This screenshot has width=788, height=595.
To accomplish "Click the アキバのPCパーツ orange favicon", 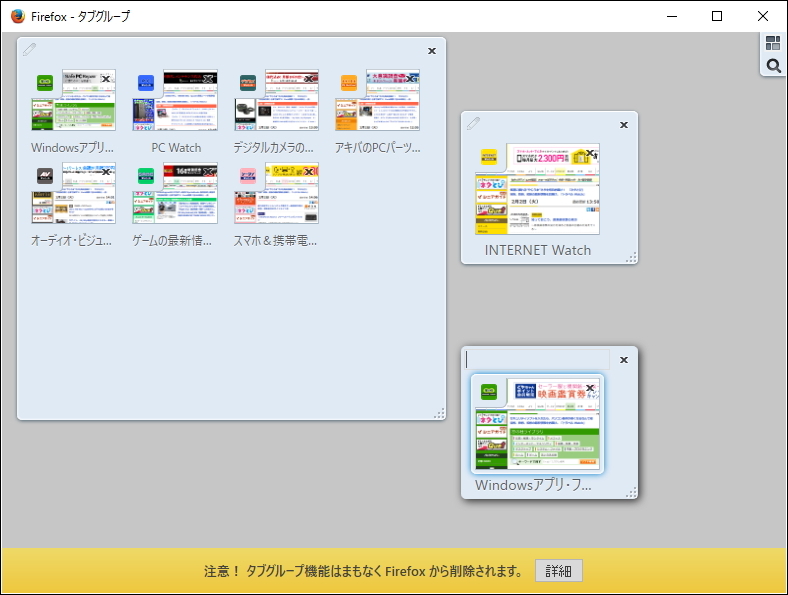I will click(349, 82).
